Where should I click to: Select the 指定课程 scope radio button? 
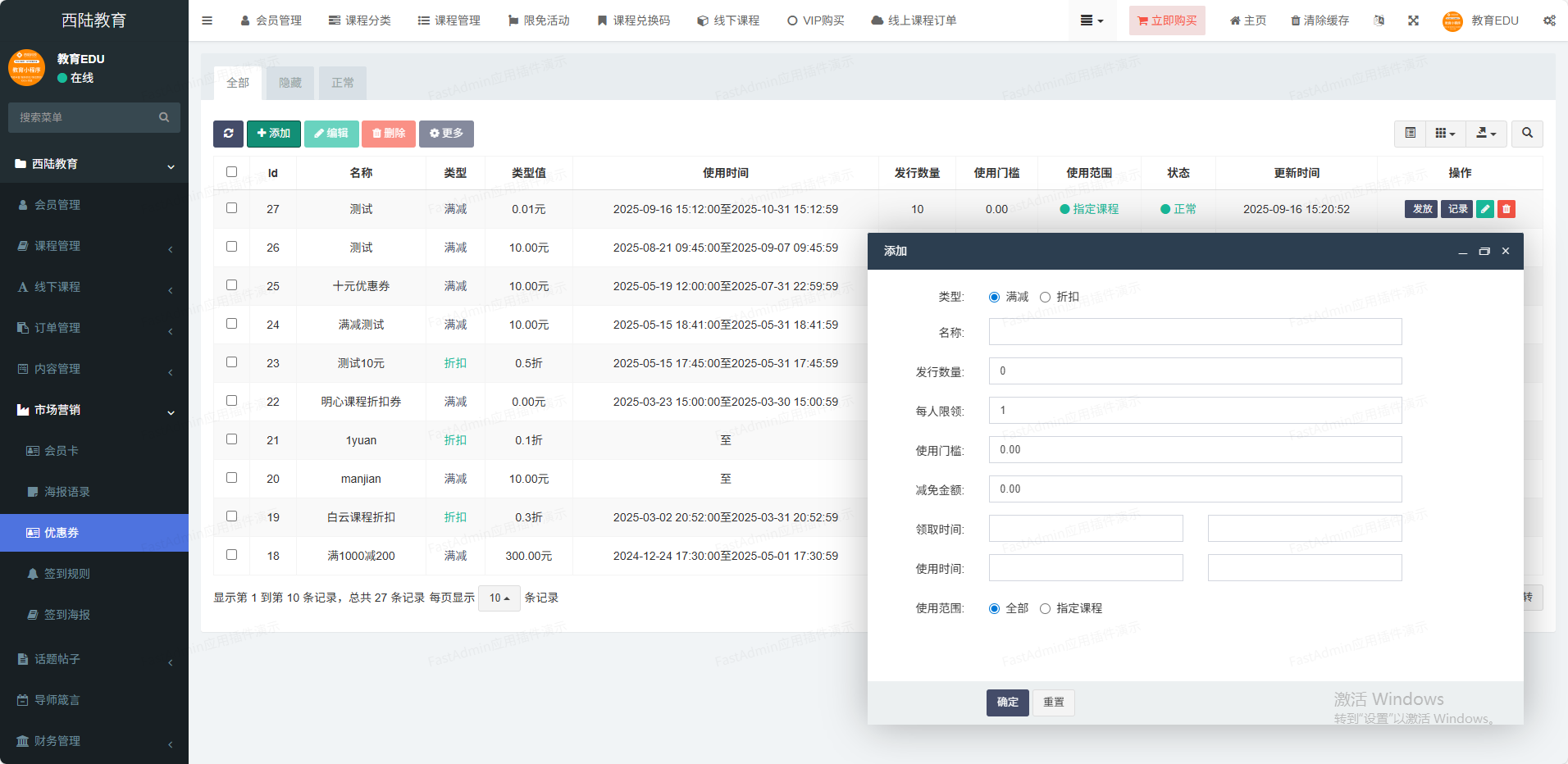pyautogui.click(x=1045, y=609)
